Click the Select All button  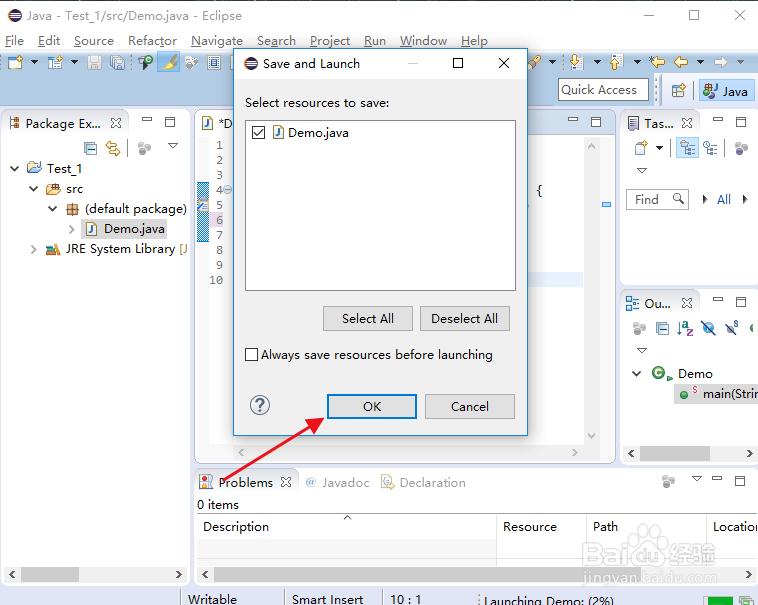[x=368, y=318]
